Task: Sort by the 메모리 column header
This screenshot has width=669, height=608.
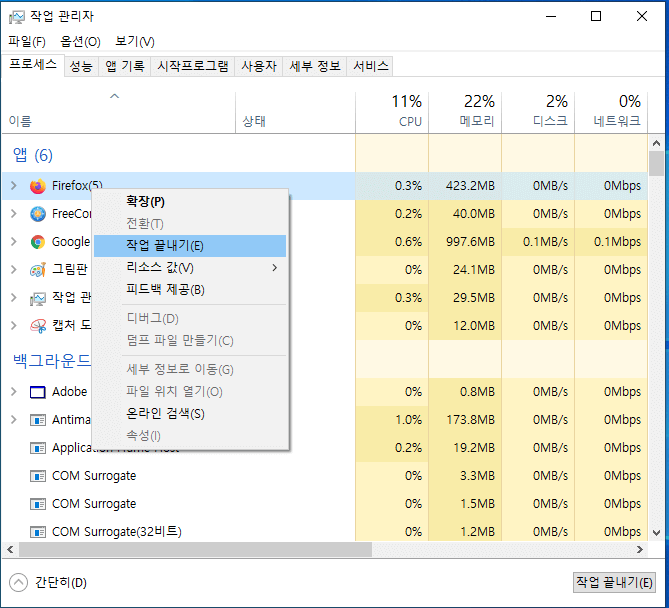Action: tap(465, 112)
